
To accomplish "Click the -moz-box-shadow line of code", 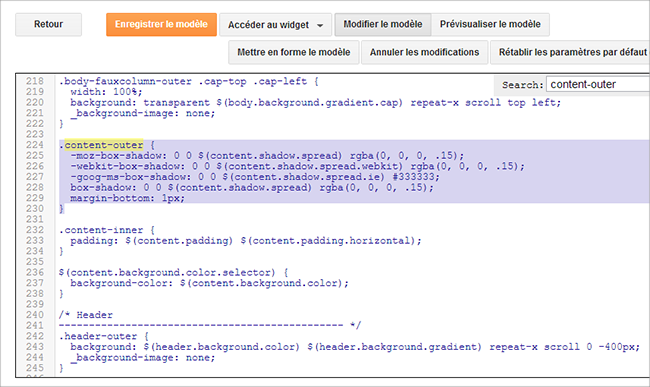I will (267, 156).
